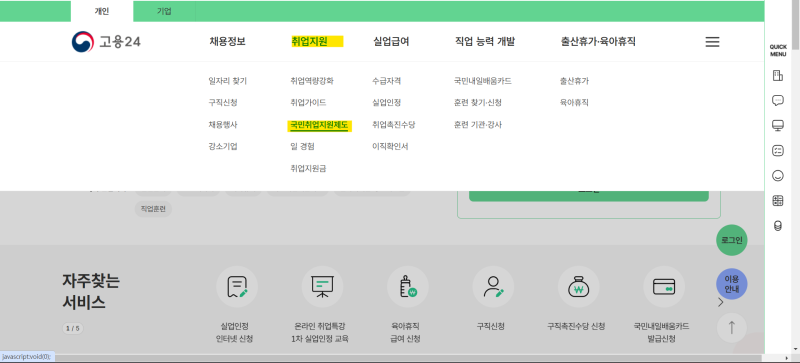The width and height of the screenshot is (800, 363).
Task: Select 훈련 찾기·신청 submenu link
Action: coord(478,103)
